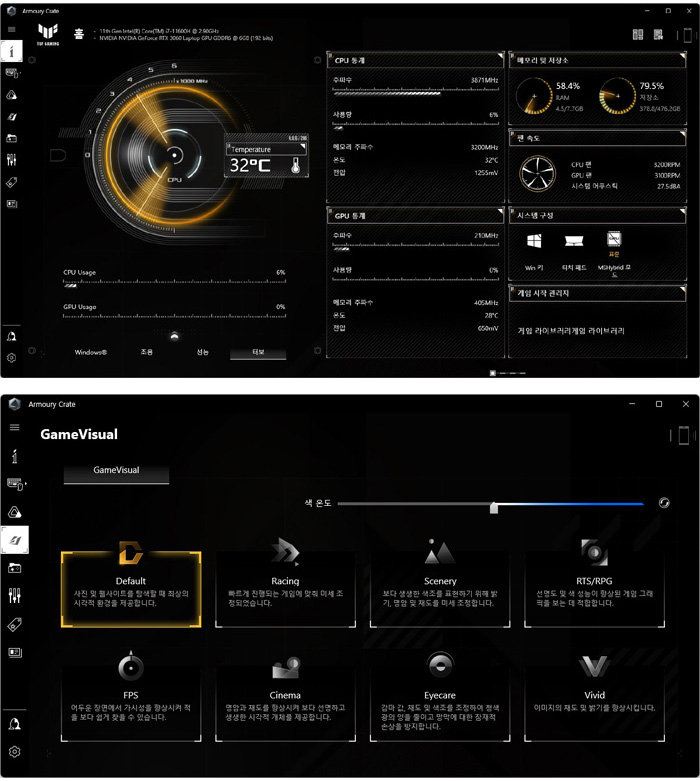Select the Scenery display mode card
This screenshot has height=781, width=700.
[440, 589]
